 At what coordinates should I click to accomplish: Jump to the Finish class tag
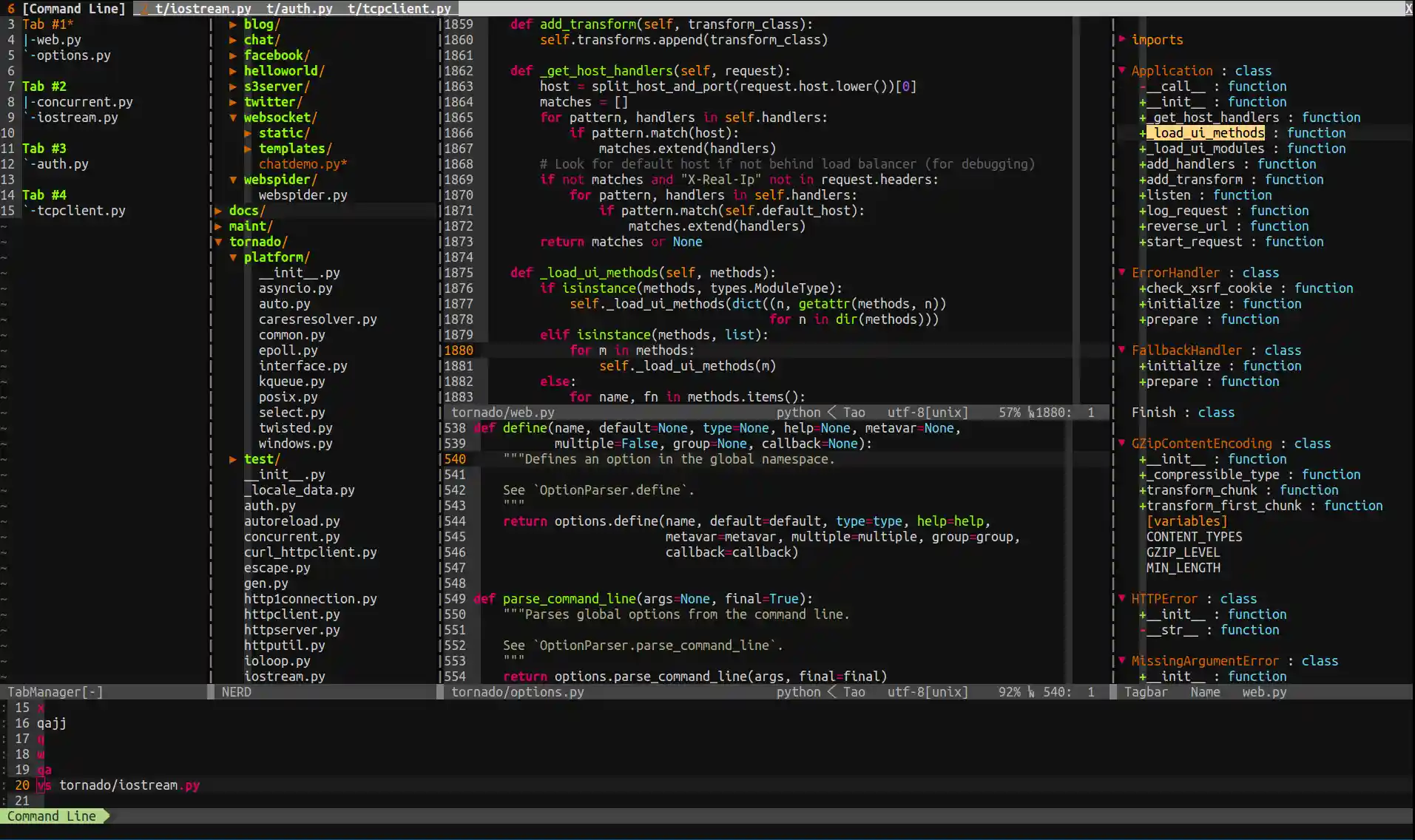pos(1156,412)
